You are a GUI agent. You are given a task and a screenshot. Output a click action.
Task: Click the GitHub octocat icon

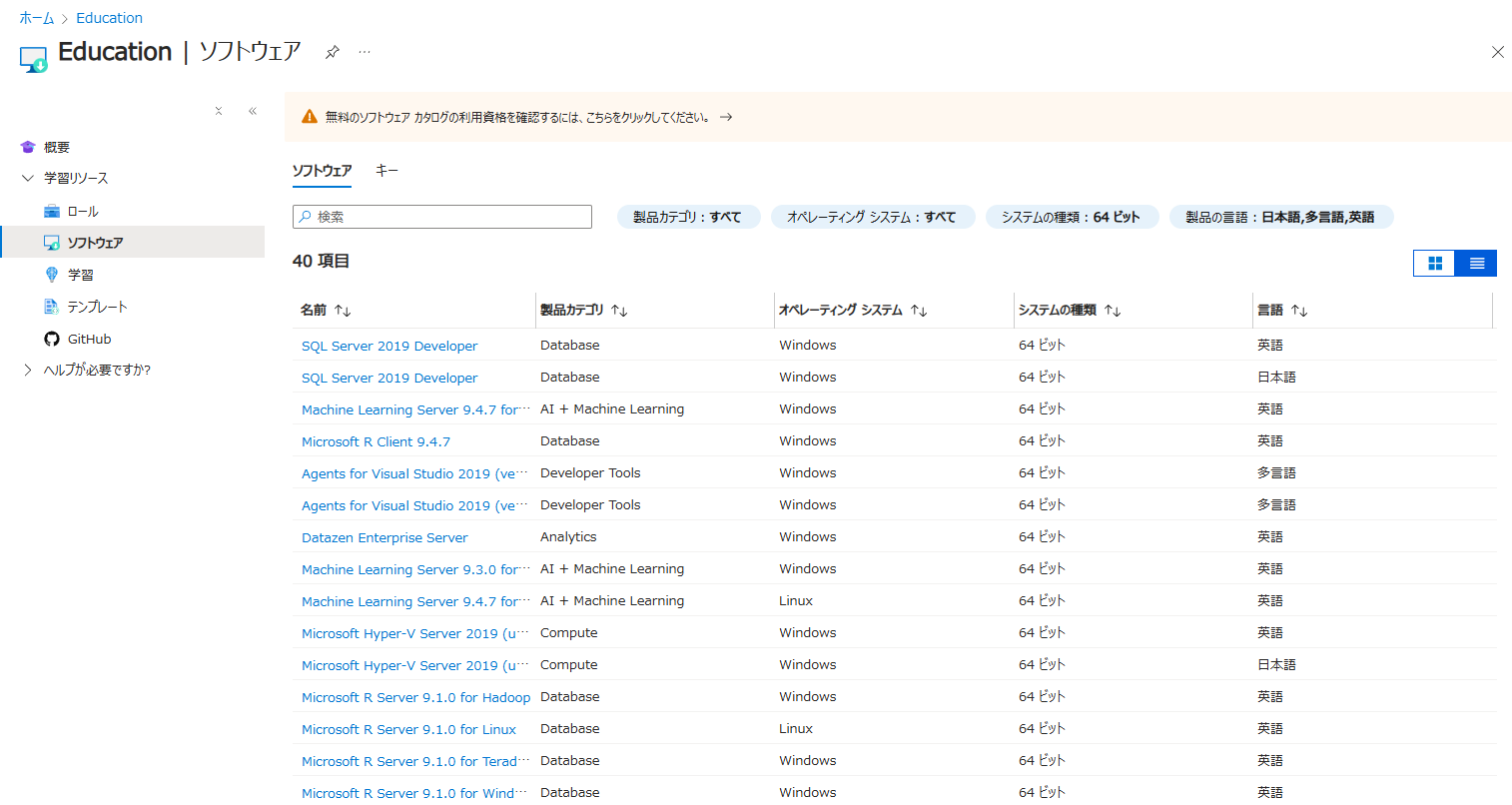pos(52,339)
